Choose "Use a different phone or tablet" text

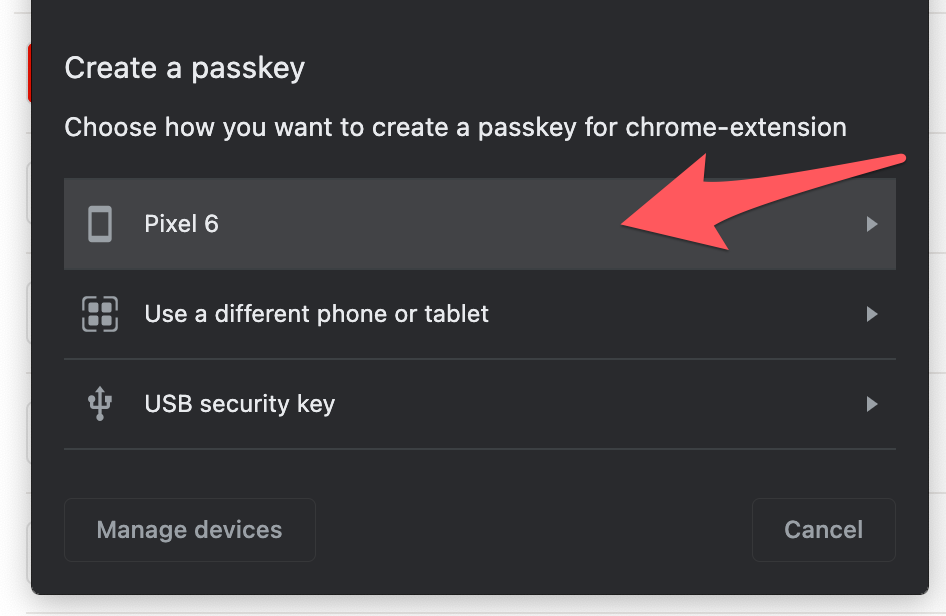pos(316,314)
